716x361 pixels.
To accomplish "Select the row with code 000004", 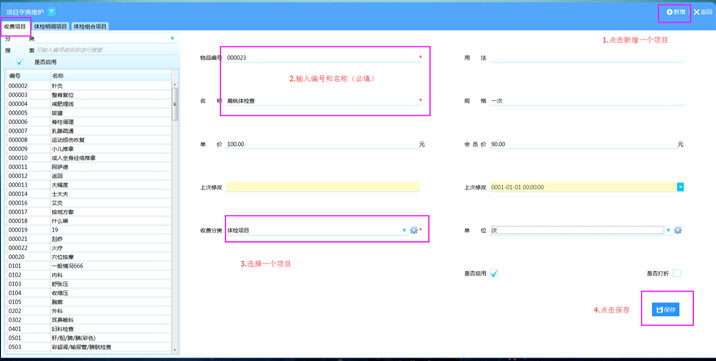I will click(89, 104).
